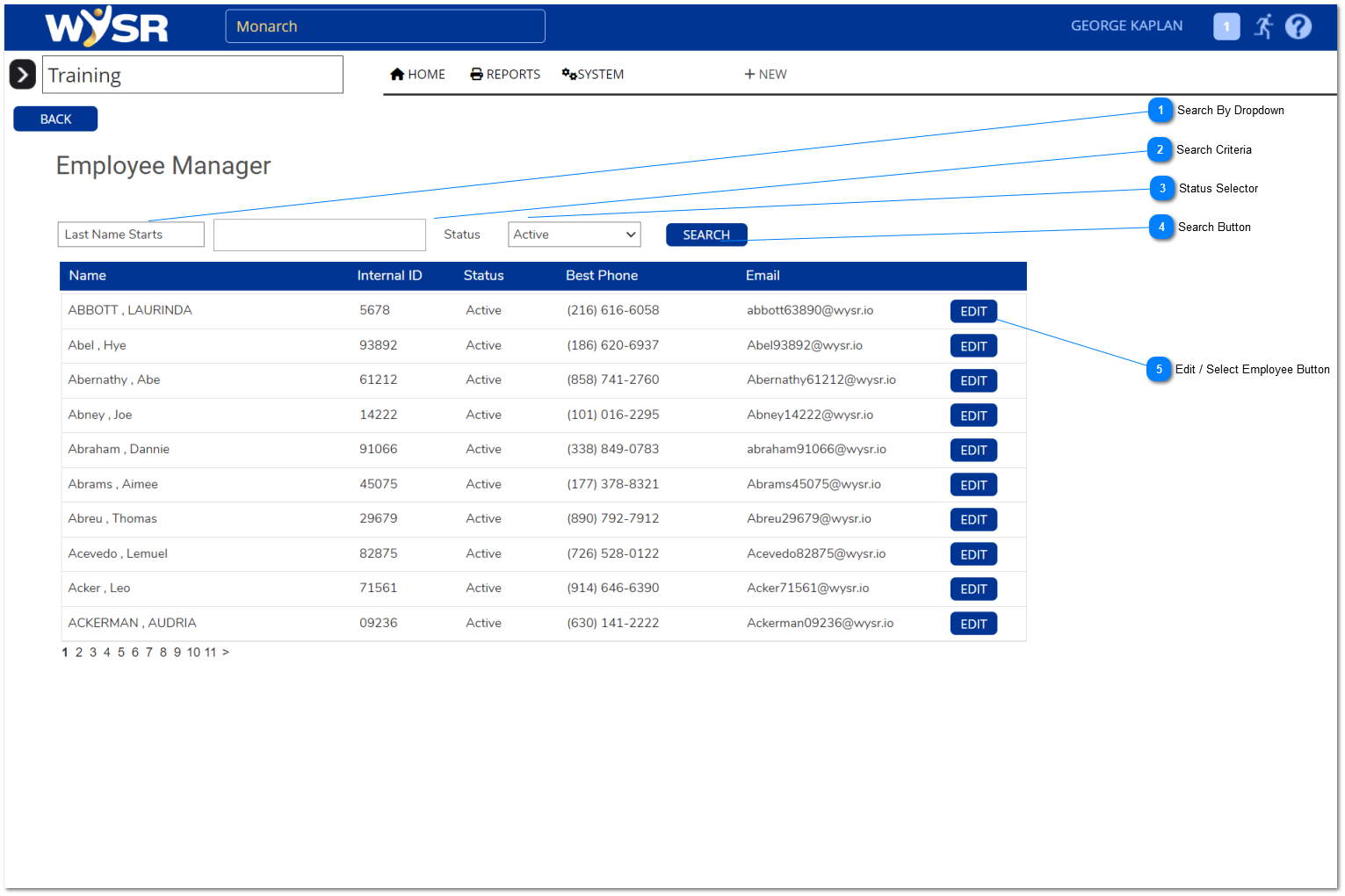Open the Last Name Starts dropdown
Viewport: 1345px width, 896px height.
coord(131,235)
